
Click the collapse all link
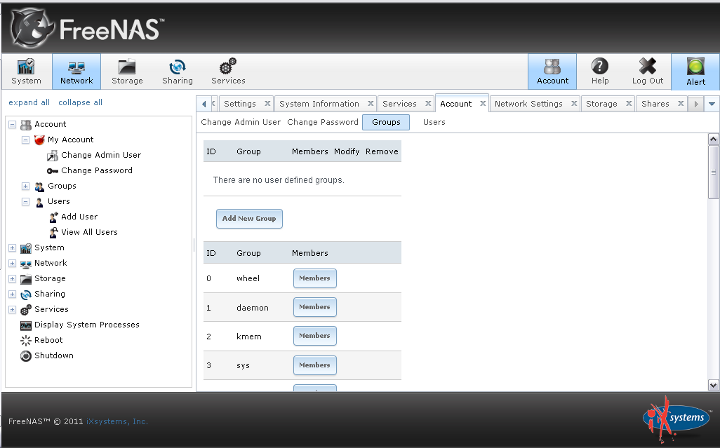coord(80,102)
